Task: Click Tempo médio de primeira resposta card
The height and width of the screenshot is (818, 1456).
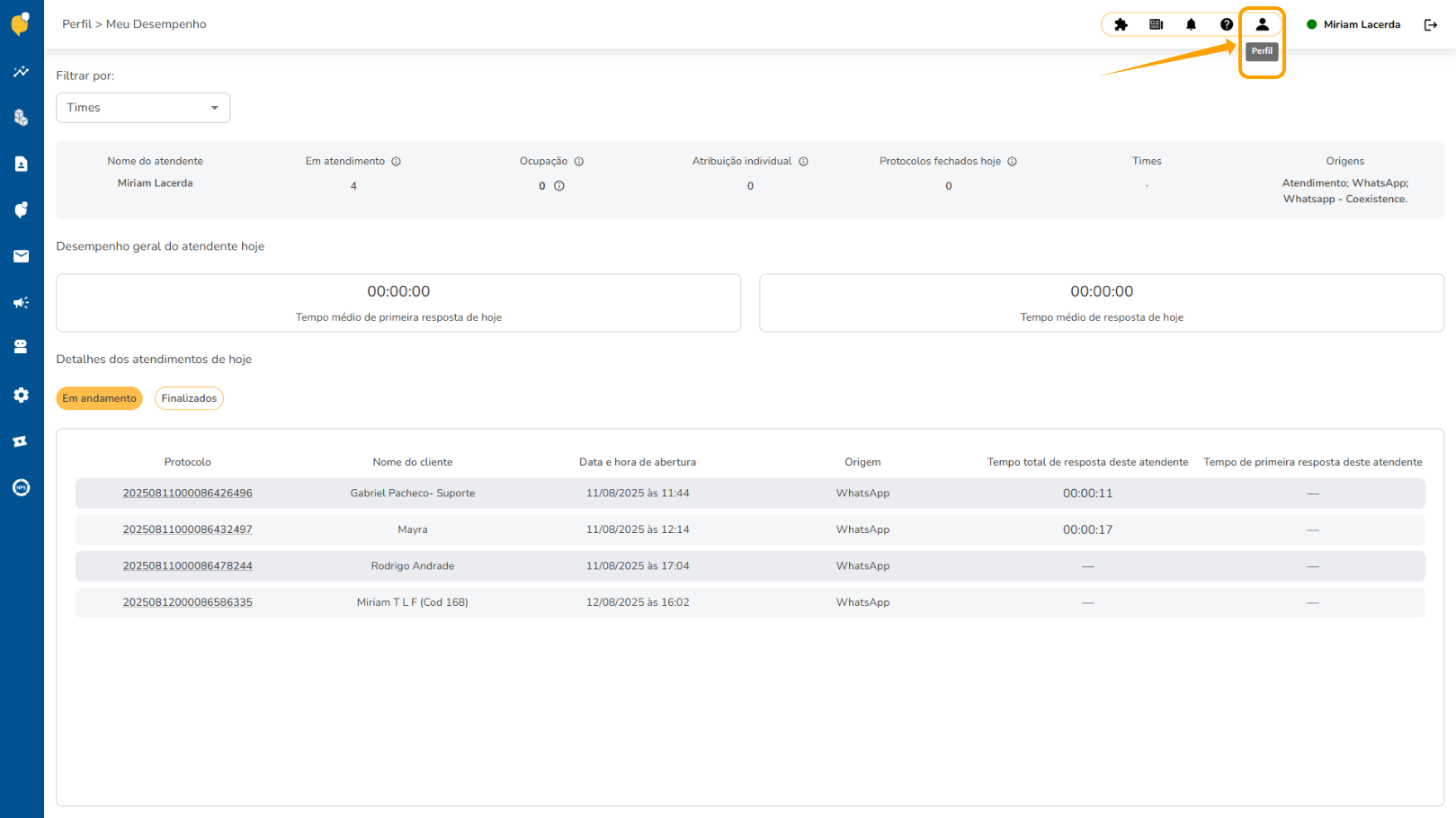Action: point(398,303)
